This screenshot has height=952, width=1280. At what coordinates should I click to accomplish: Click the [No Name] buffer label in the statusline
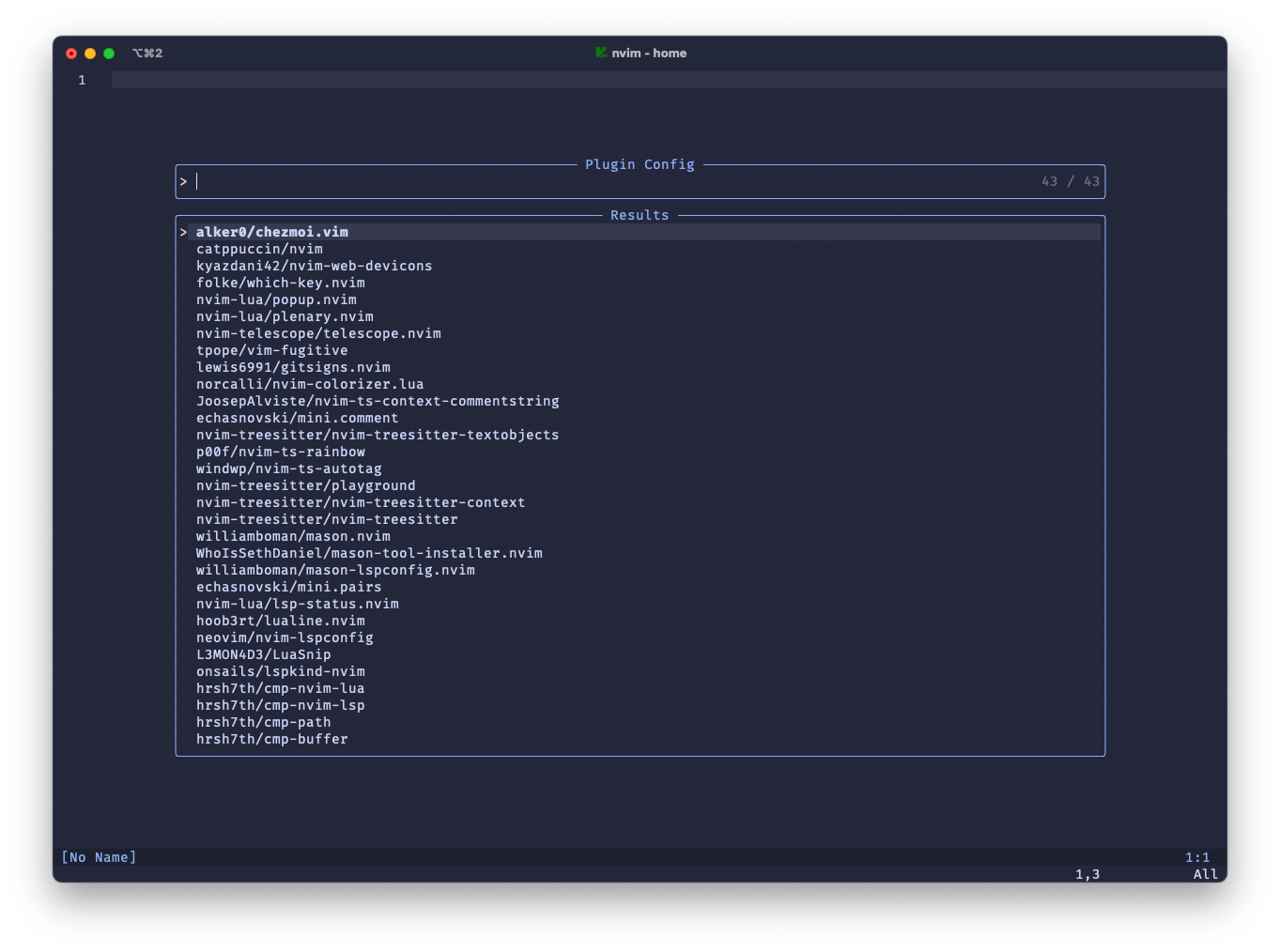coord(98,857)
